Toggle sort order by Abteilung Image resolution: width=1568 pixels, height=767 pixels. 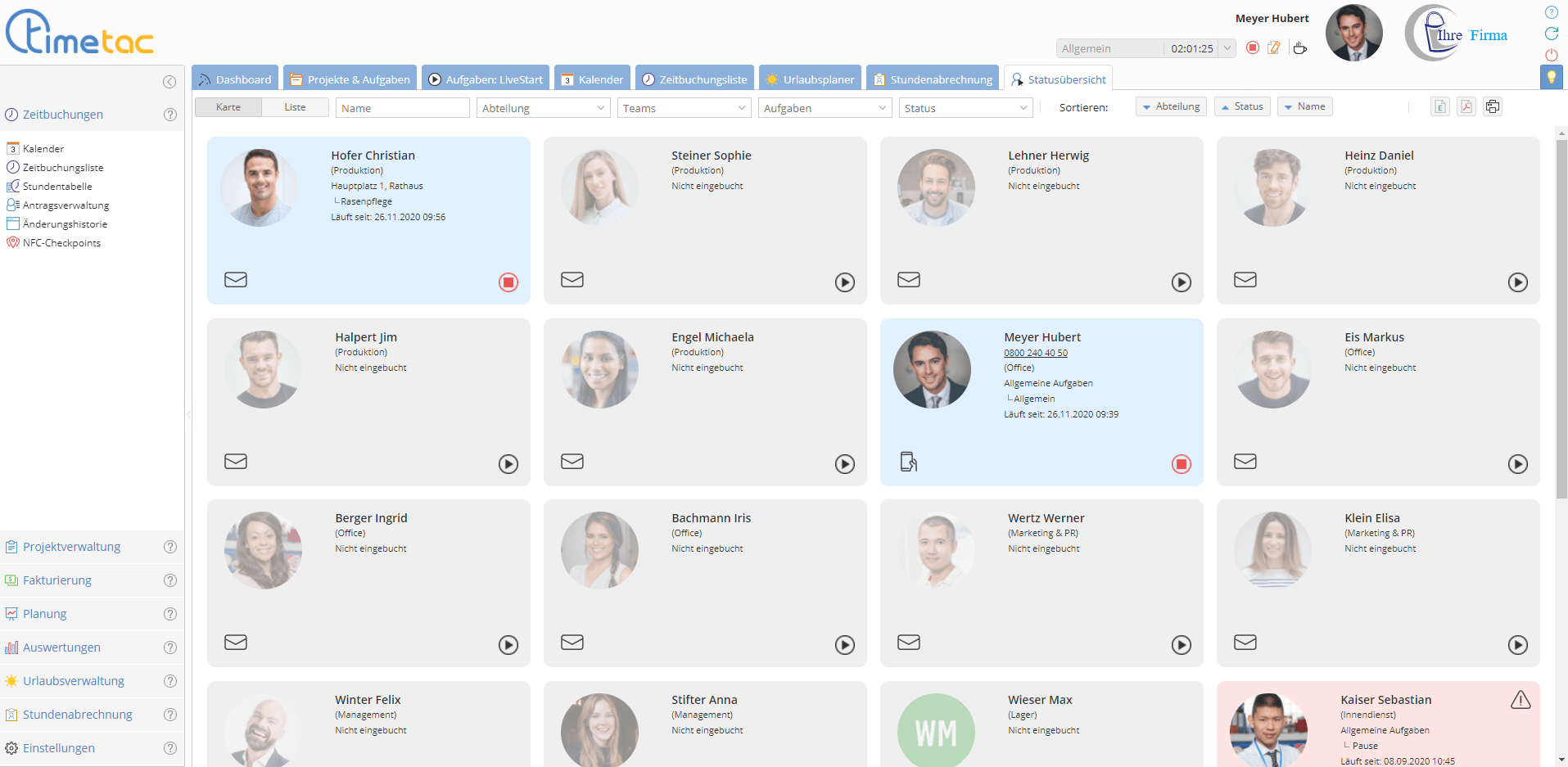click(1171, 106)
